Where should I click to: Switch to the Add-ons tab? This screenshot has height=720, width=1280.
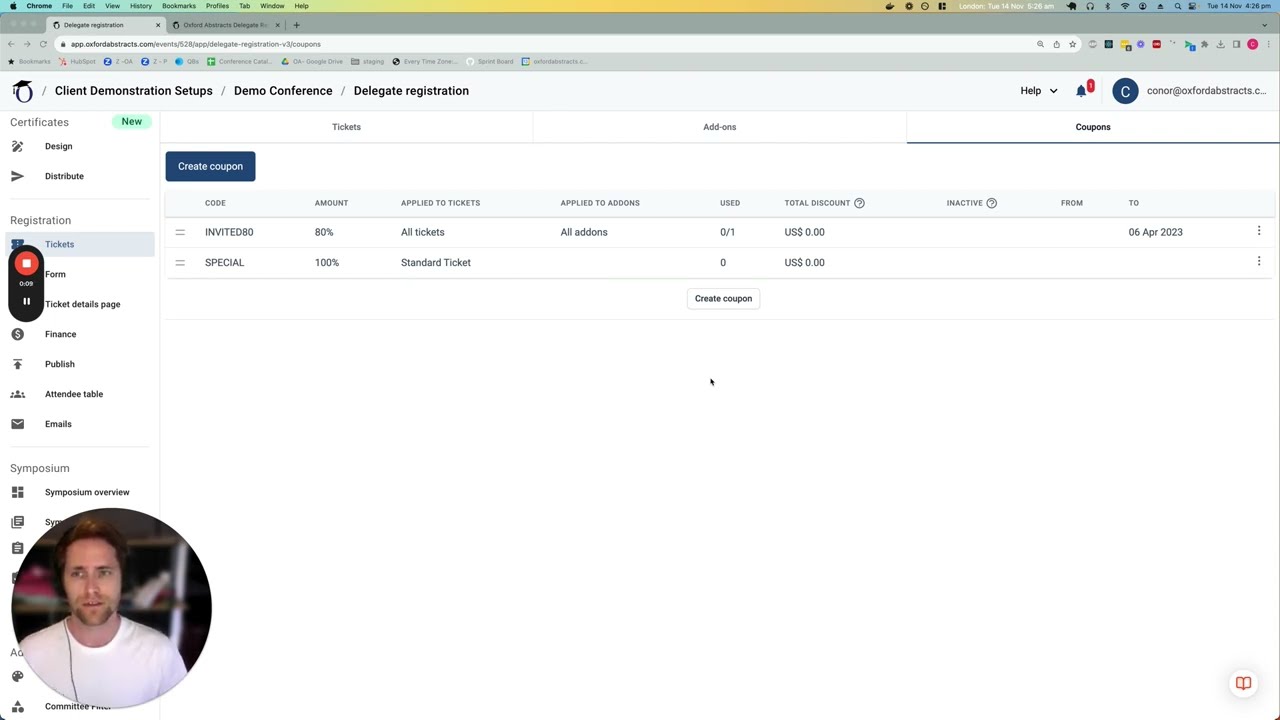pyautogui.click(x=720, y=127)
